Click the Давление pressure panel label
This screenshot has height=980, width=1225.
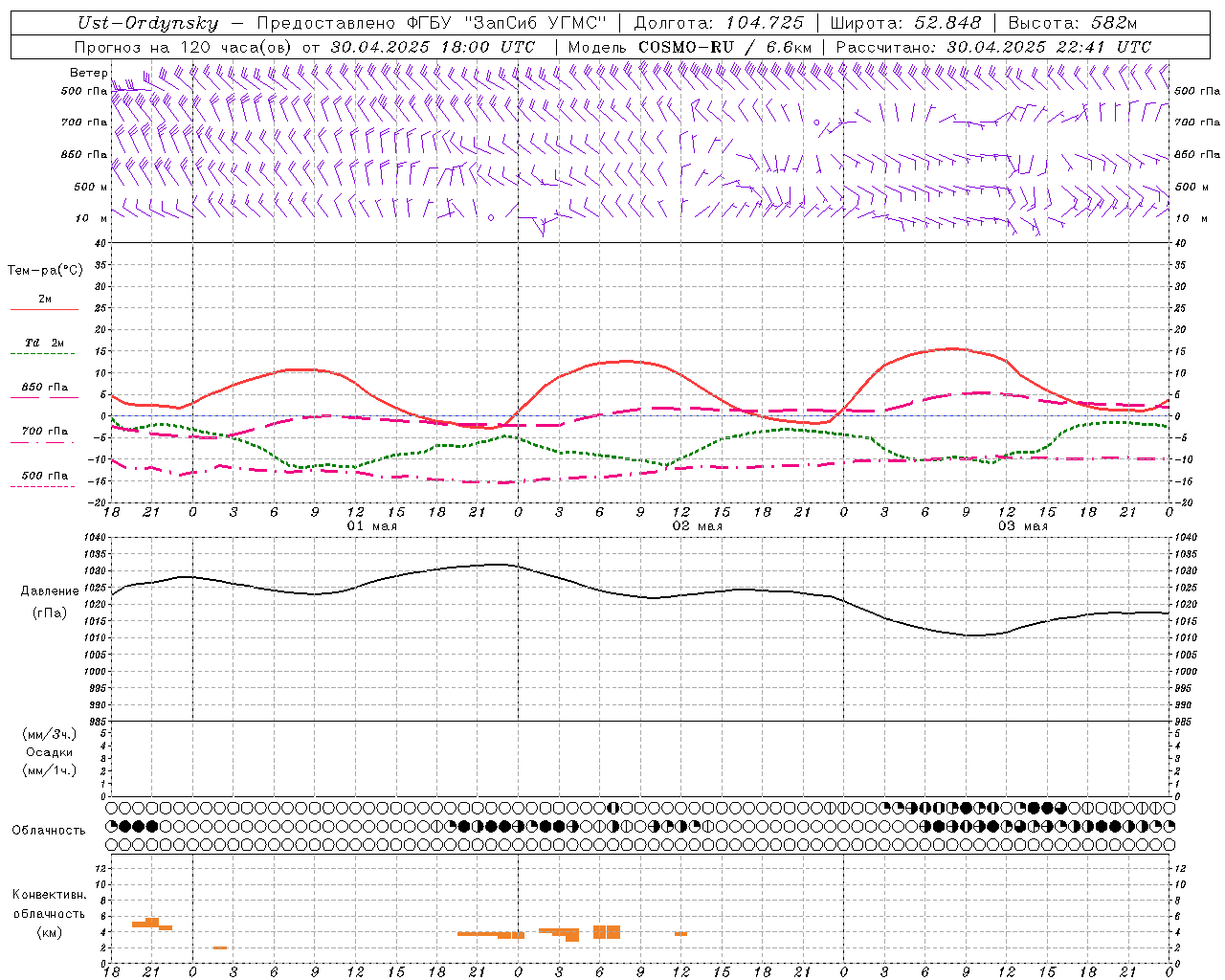pyautogui.click(x=50, y=591)
